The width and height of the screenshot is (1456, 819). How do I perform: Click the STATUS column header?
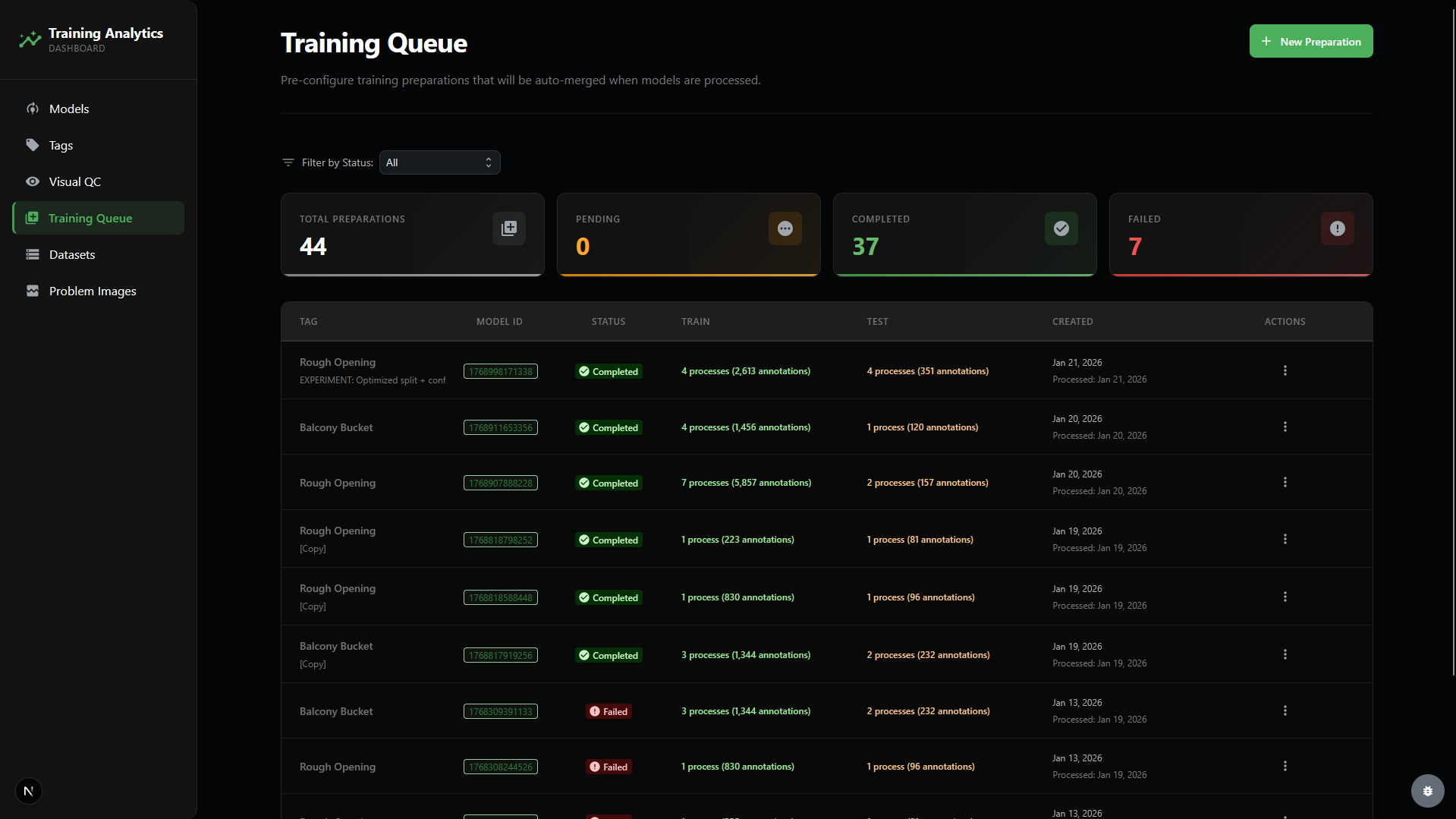[x=609, y=322]
